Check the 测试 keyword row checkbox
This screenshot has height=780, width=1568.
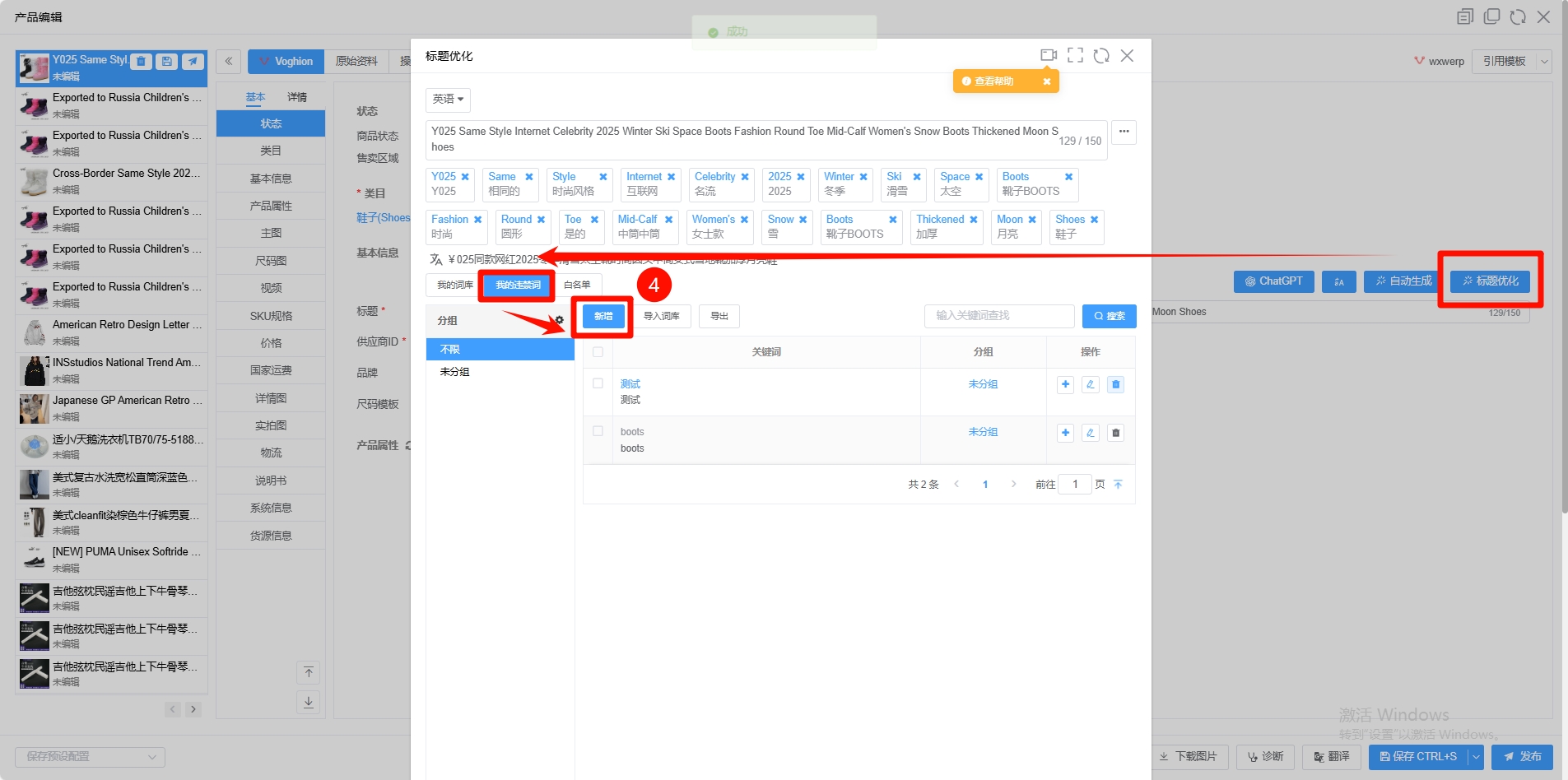pos(598,383)
